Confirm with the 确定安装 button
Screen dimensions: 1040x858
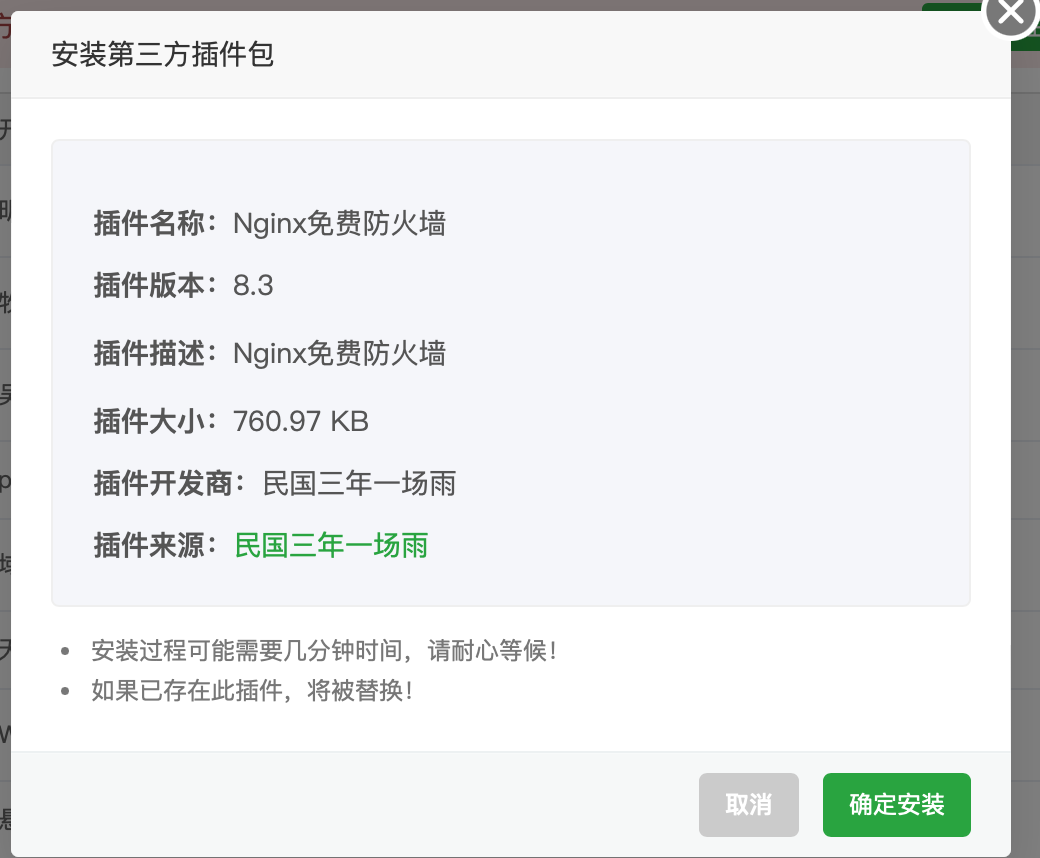pyautogui.click(x=897, y=804)
